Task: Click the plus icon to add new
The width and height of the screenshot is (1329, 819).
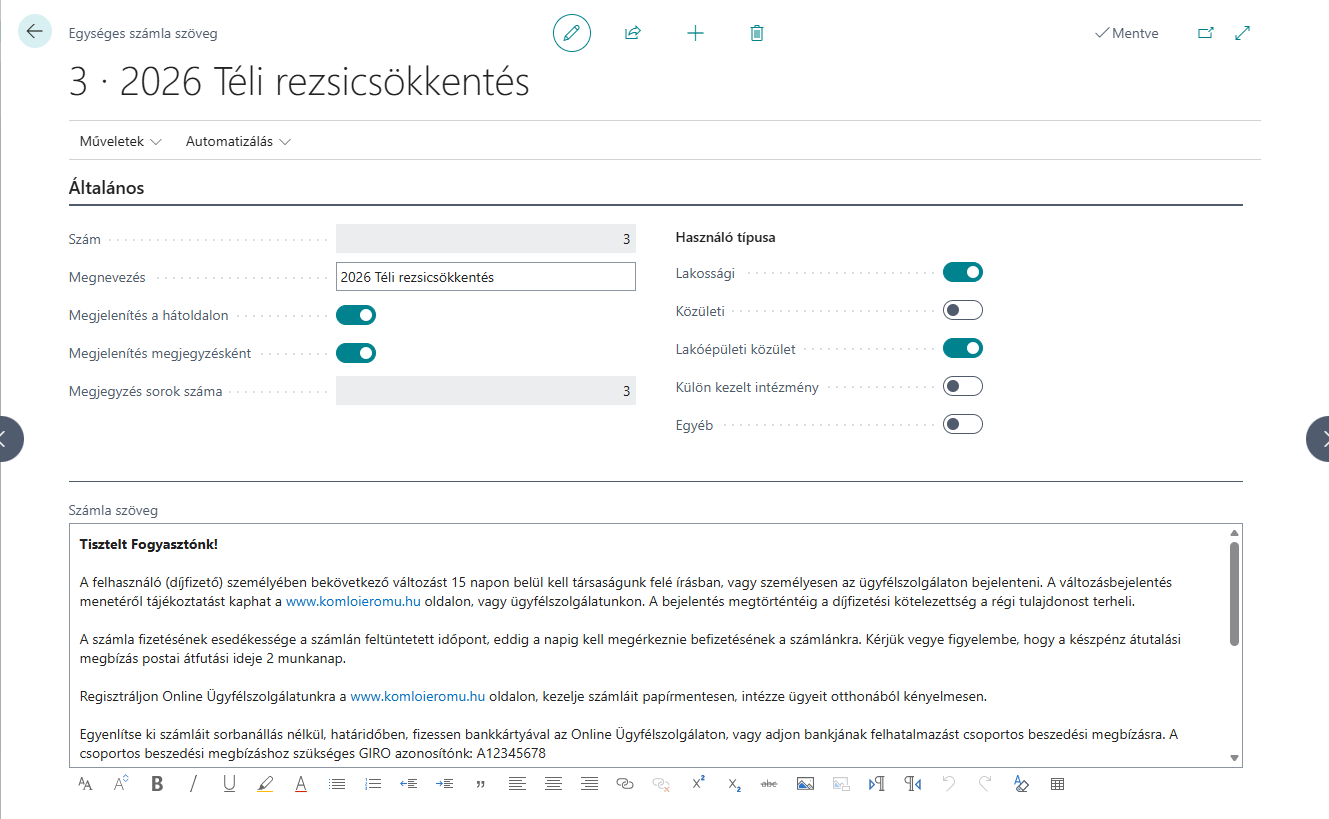Action: pos(695,33)
